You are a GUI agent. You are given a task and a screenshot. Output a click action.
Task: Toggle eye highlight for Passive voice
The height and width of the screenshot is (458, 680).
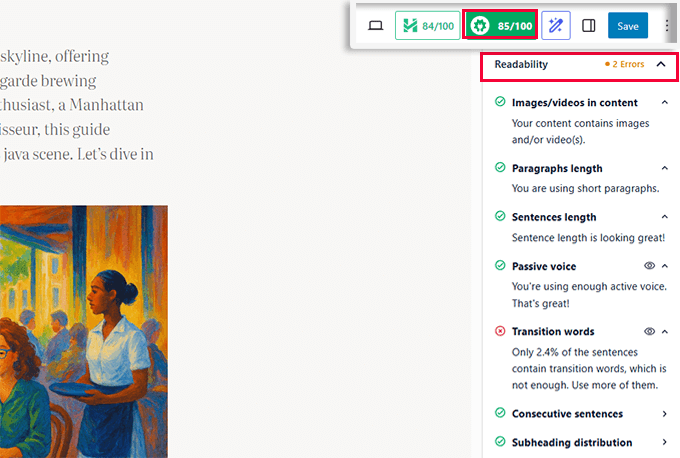649,266
